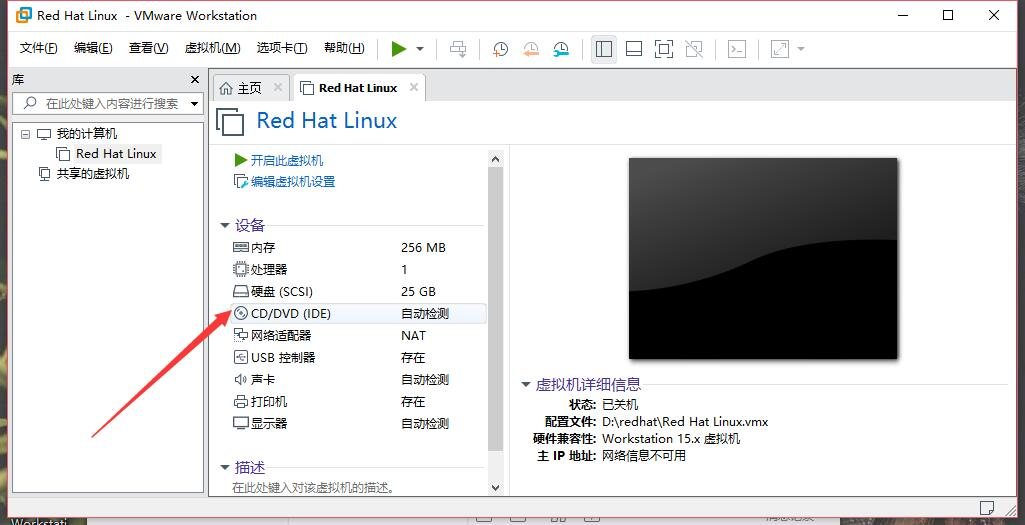Click the Unity mode toolbar icon

[694, 49]
